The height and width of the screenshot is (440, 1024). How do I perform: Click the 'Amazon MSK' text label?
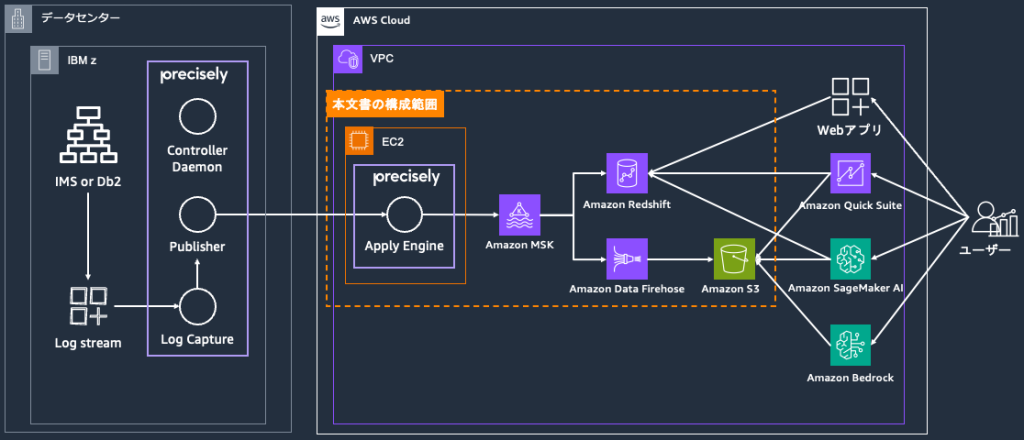[x=520, y=247]
